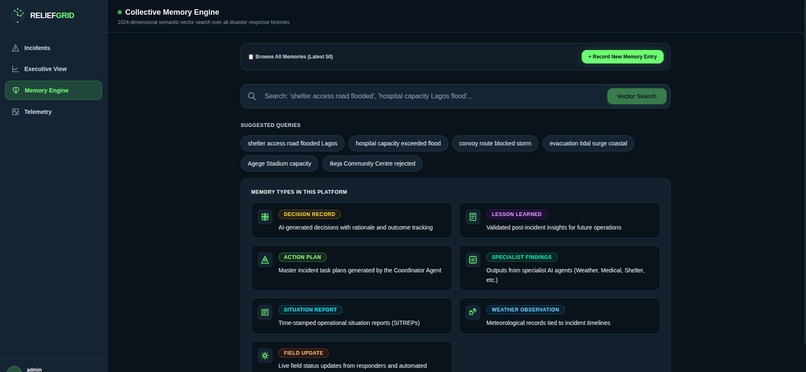Screen dimensions: 806x372
Task: Click 'Time-stamped operational situation reports' description
Action: tap(349, 323)
